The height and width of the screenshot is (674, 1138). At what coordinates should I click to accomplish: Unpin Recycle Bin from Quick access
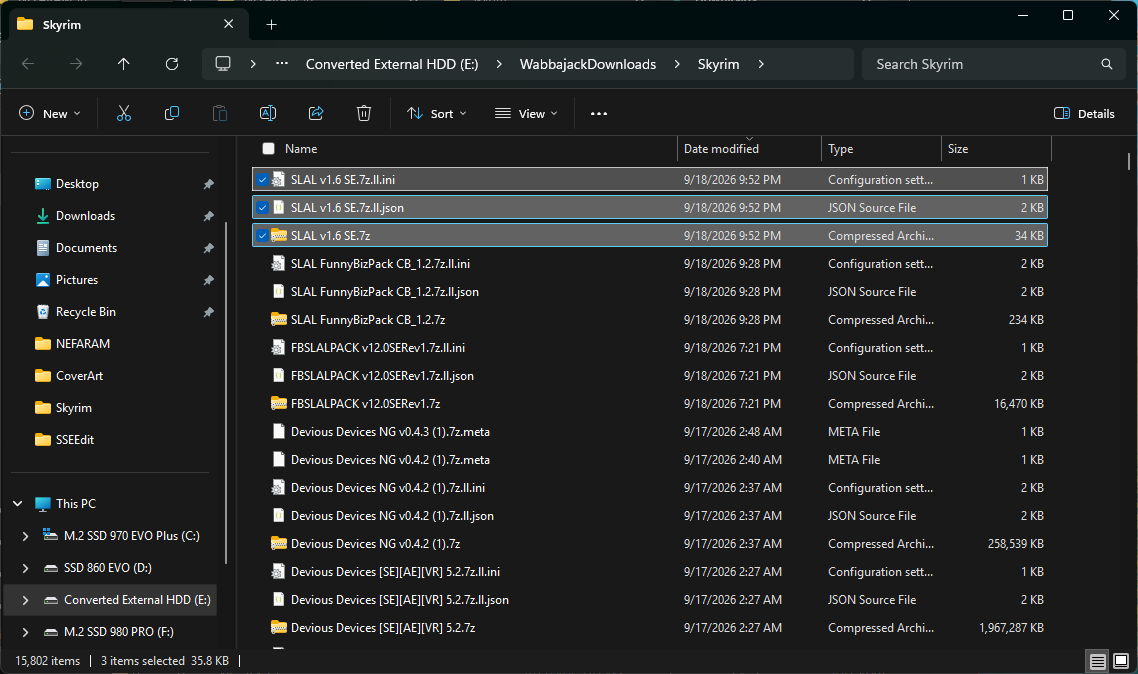[x=208, y=312]
